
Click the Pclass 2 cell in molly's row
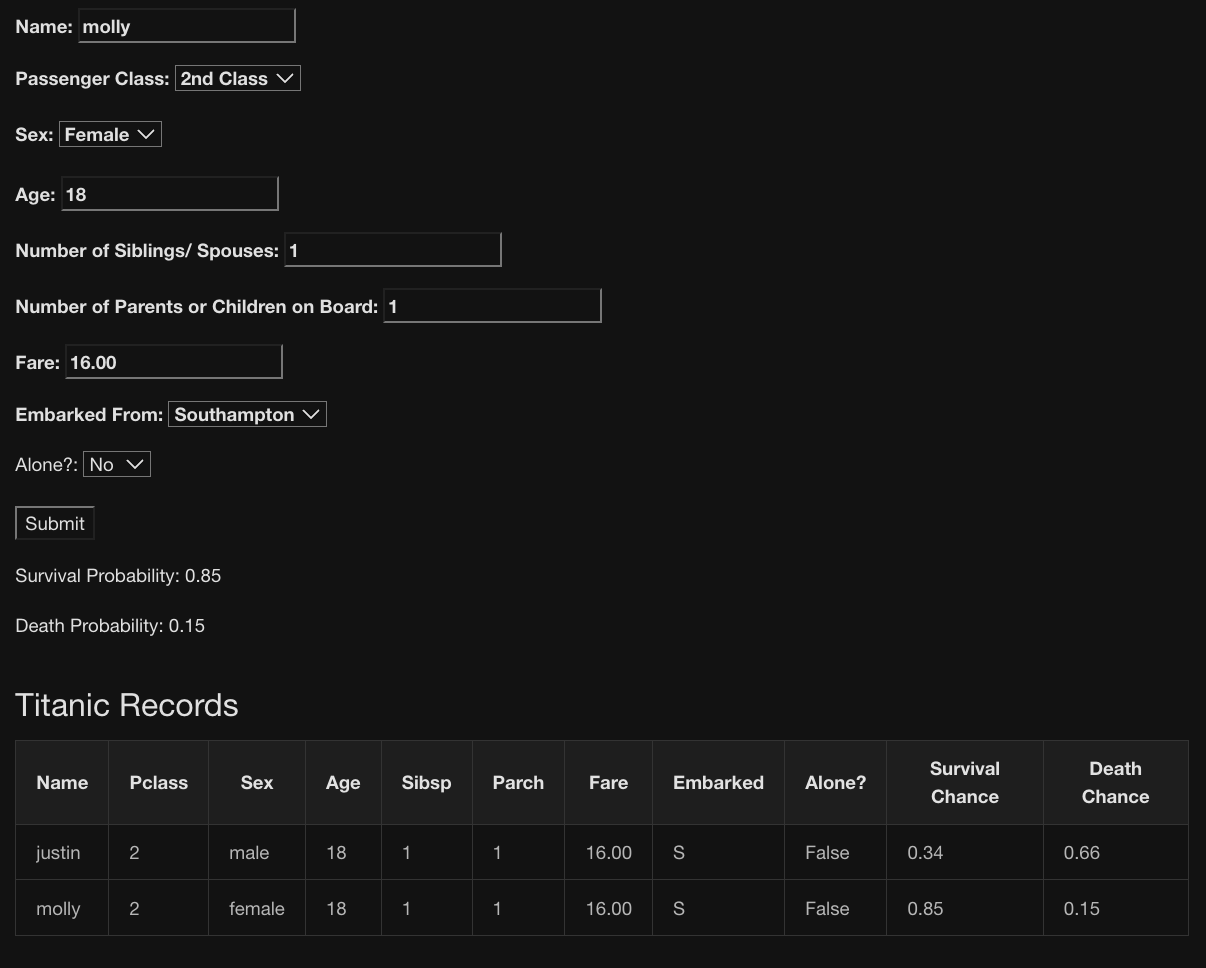(159, 909)
